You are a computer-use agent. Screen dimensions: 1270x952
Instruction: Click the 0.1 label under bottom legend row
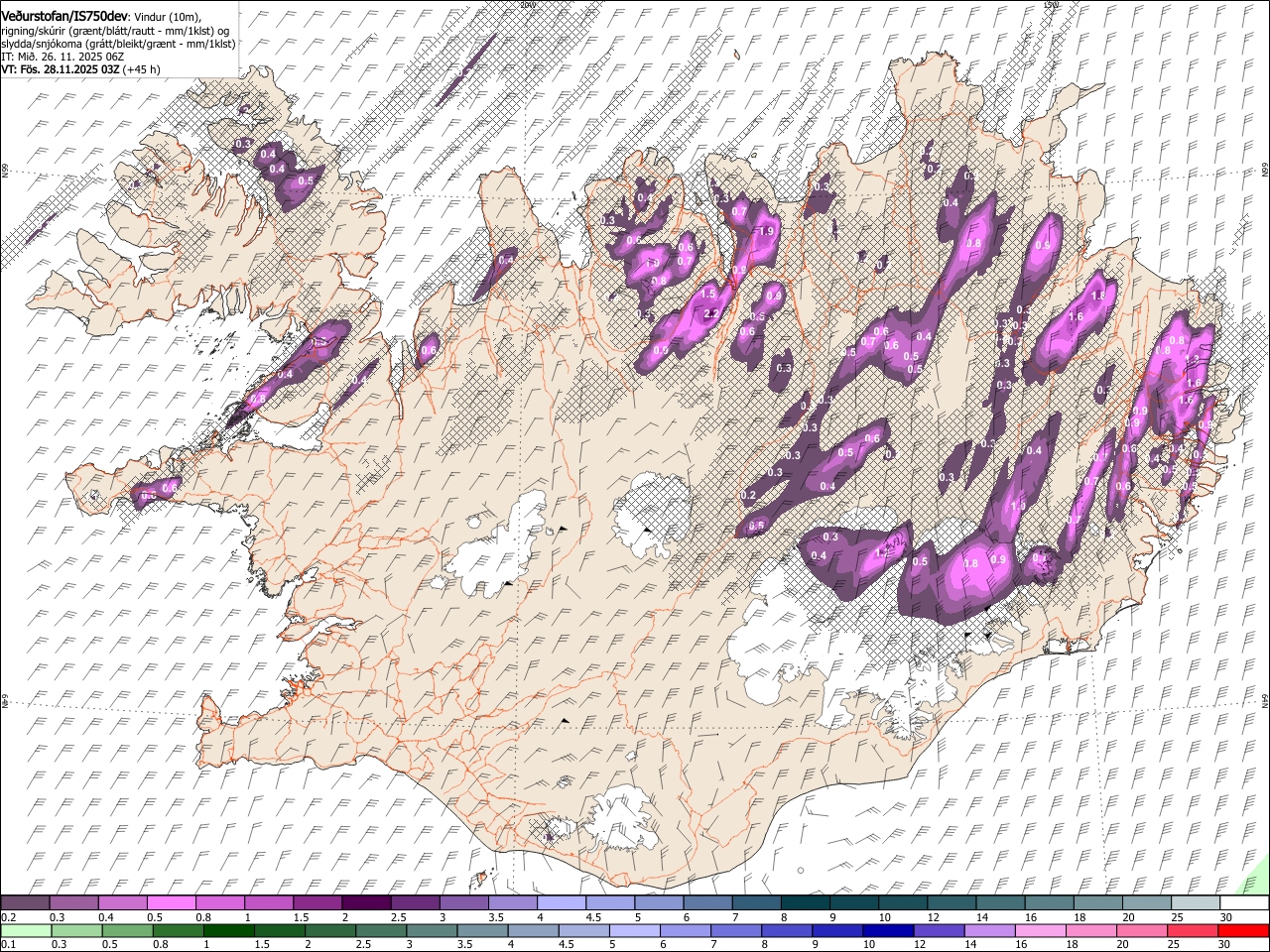click(9, 944)
